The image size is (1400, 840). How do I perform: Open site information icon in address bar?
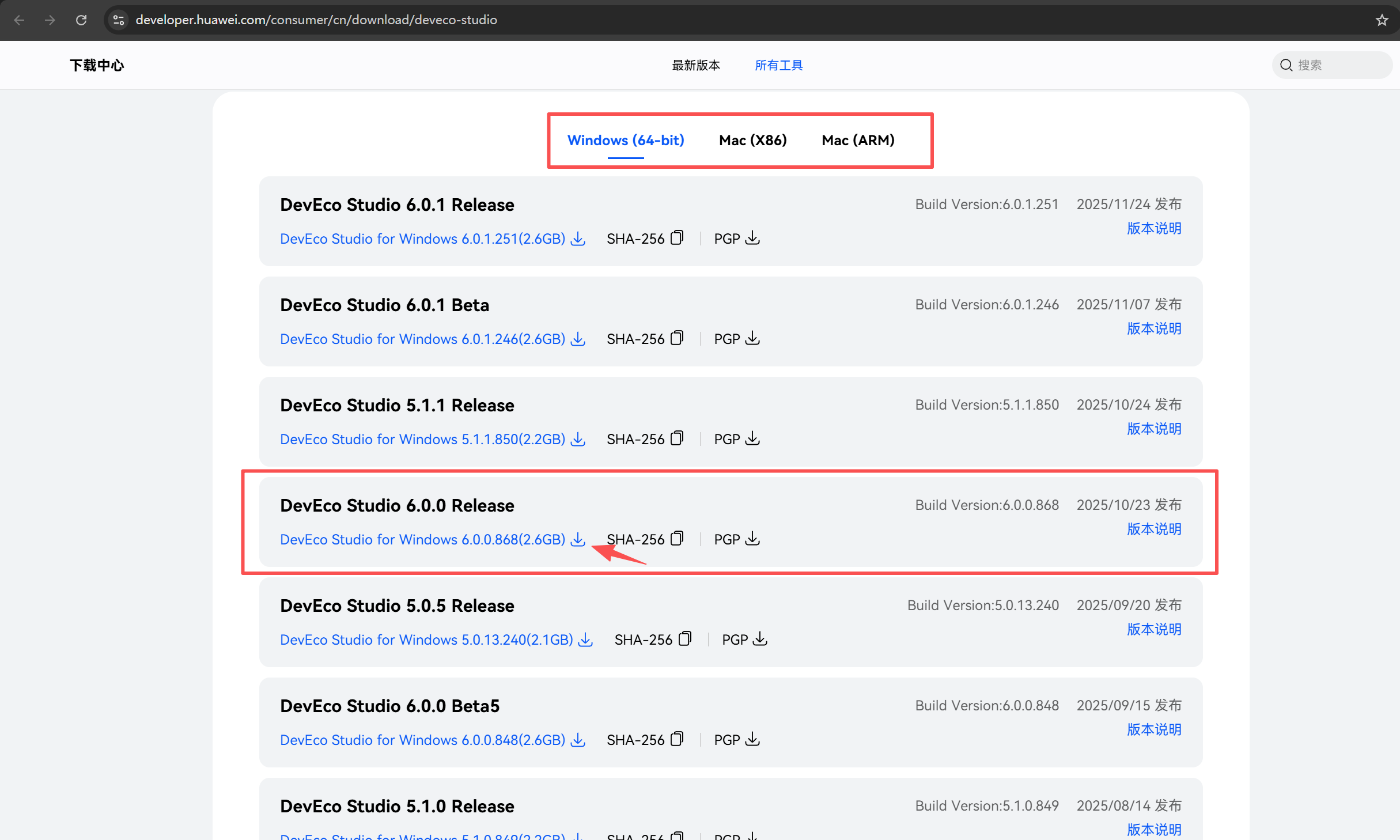point(119,20)
